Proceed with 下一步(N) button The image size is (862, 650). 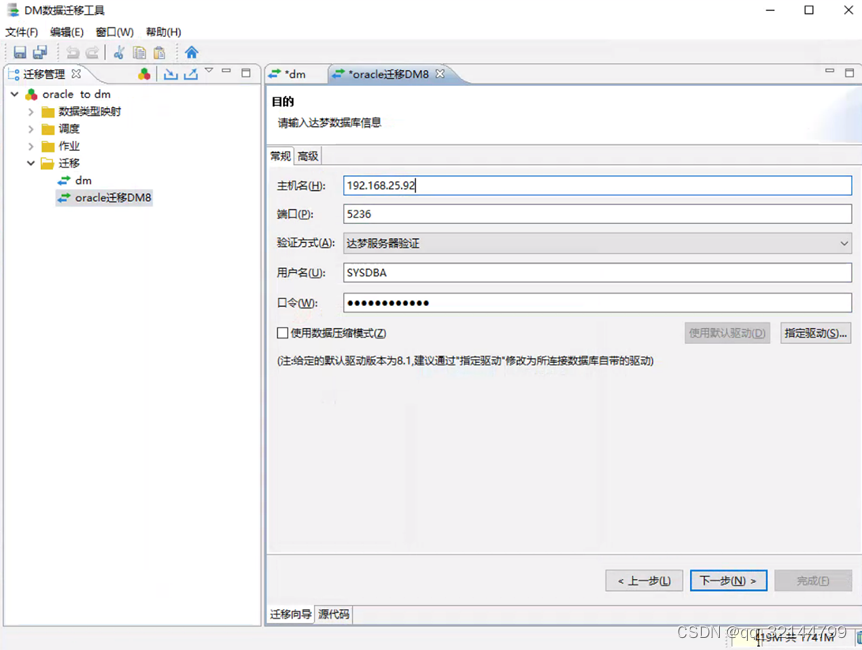pos(728,581)
